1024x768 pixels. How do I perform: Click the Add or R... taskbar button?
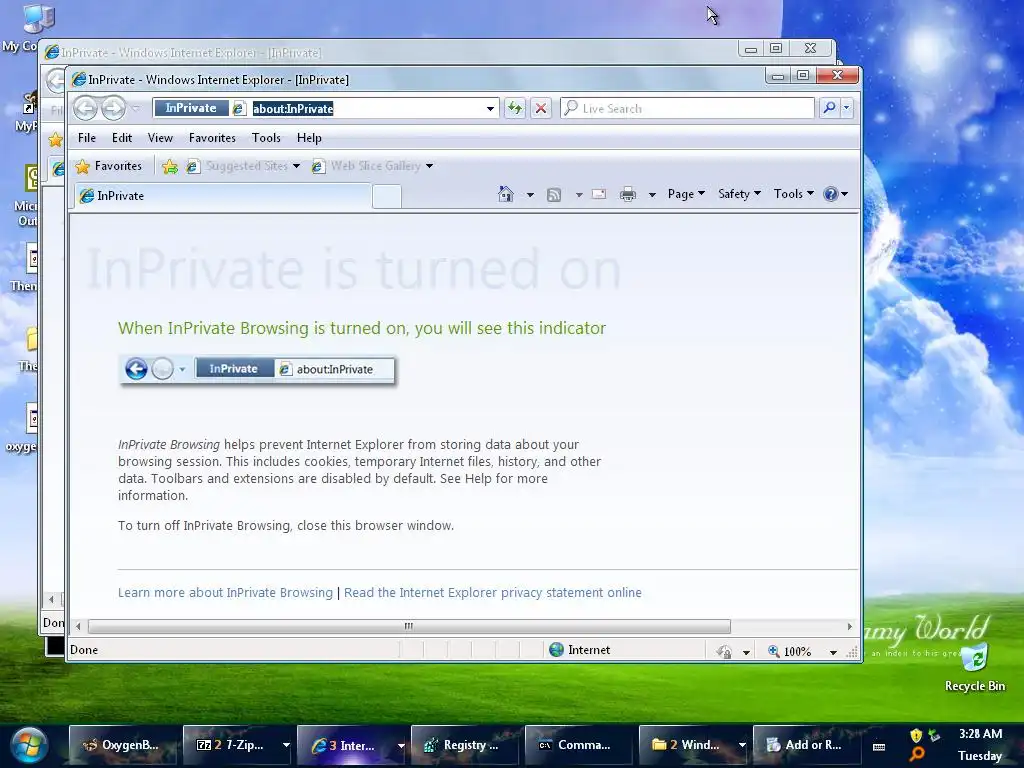click(x=807, y=745)
